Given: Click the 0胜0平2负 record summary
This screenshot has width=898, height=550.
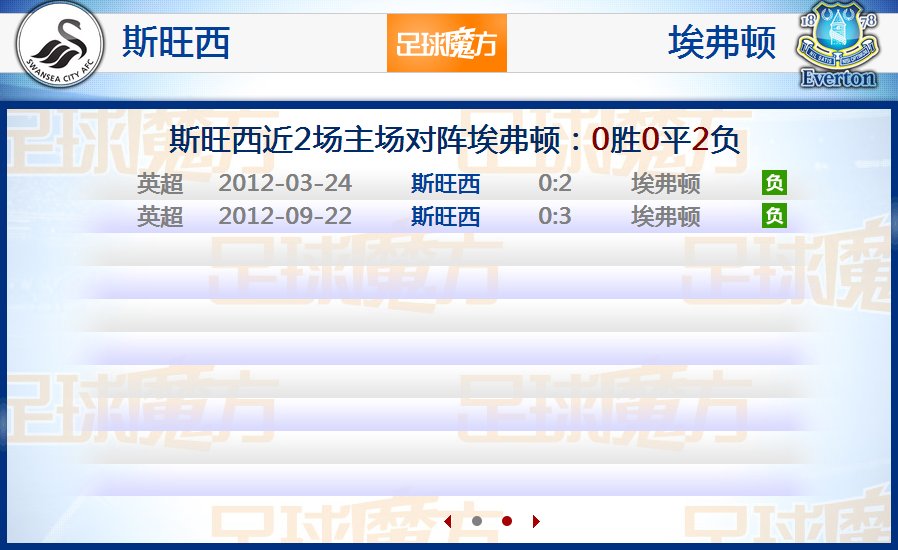Looking at the screenshot, I should [665, 140].
